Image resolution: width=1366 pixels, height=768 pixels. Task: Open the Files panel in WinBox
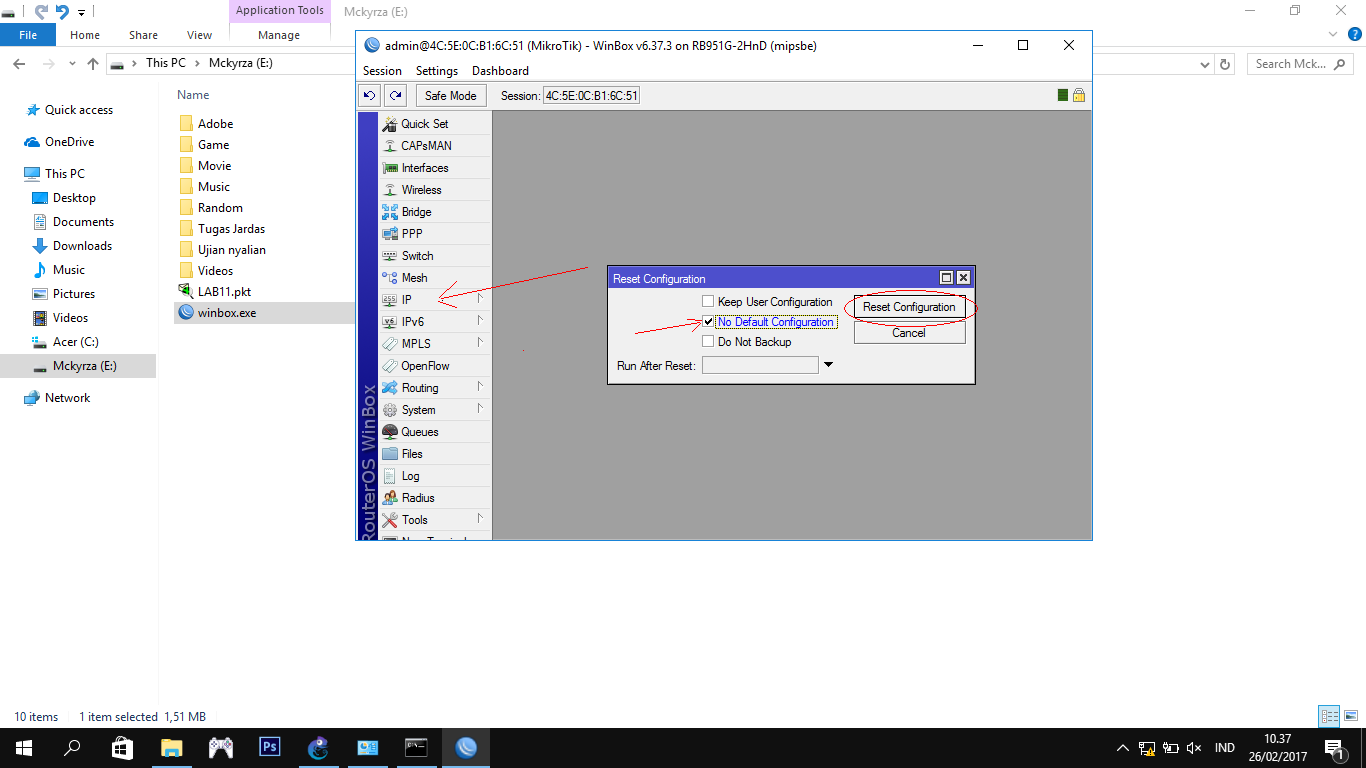point(412,453)
